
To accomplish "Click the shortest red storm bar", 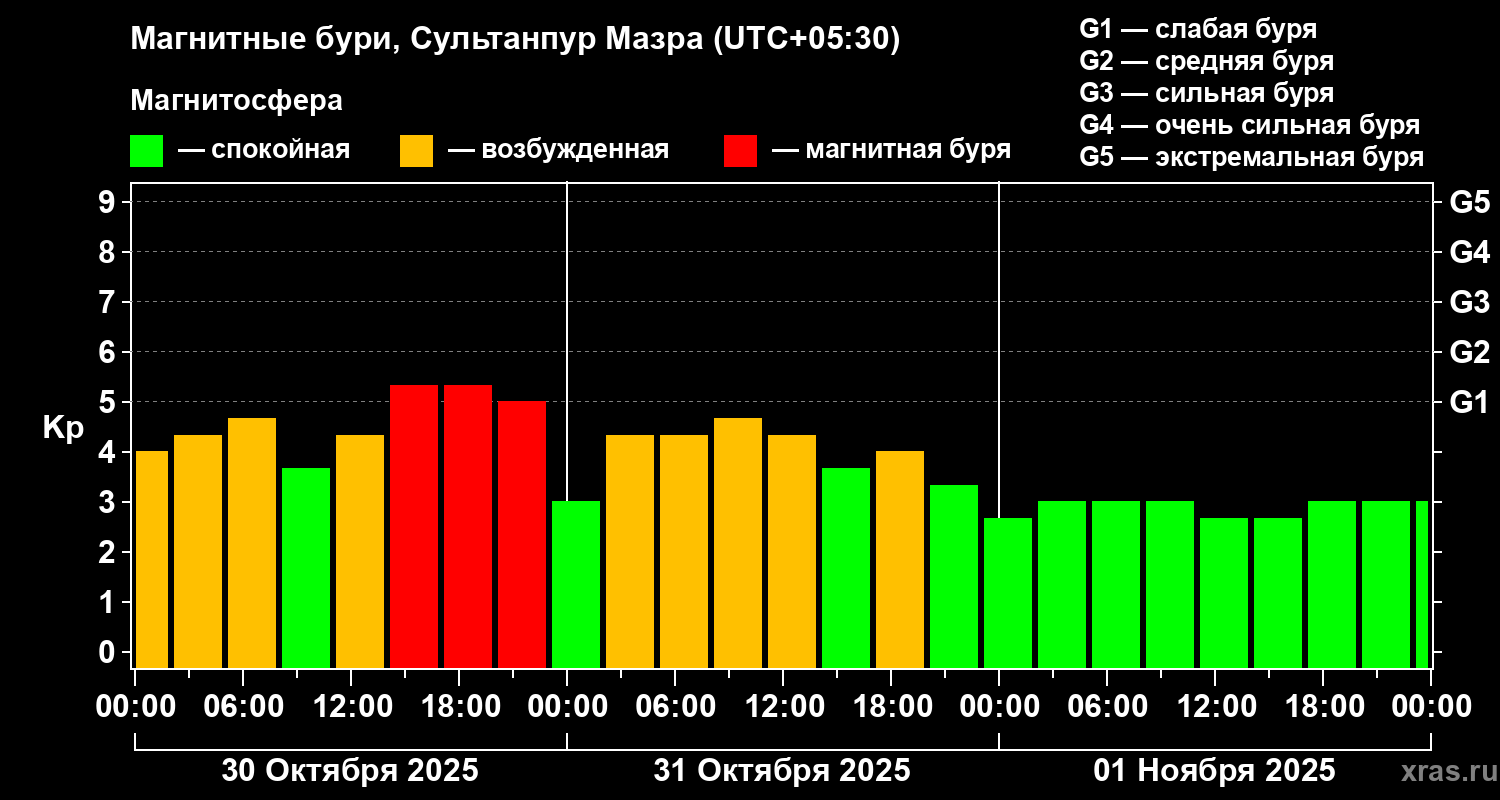I will (522, 534).
